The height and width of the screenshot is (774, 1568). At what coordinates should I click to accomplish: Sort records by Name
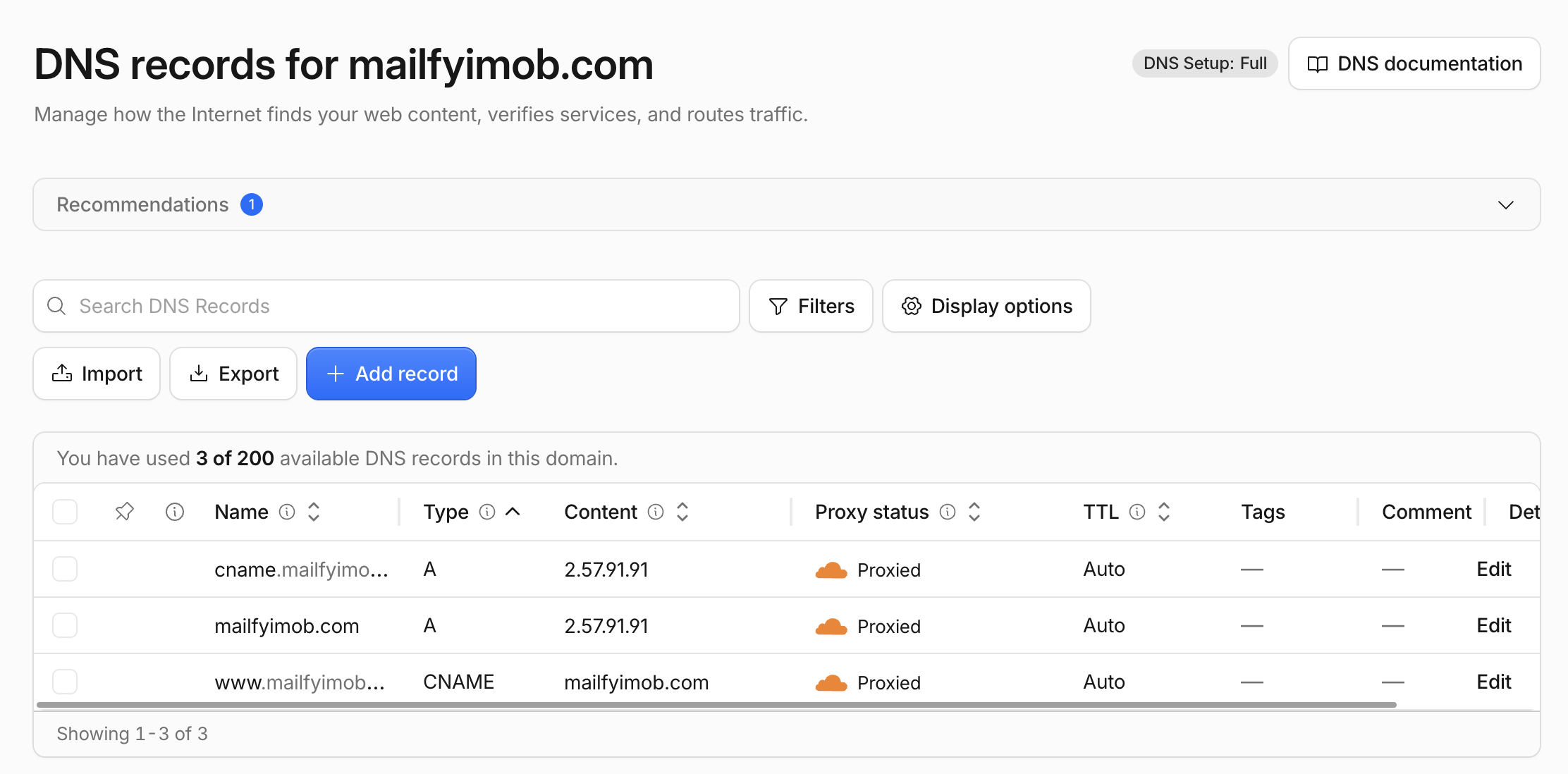[x=314, y=512]
